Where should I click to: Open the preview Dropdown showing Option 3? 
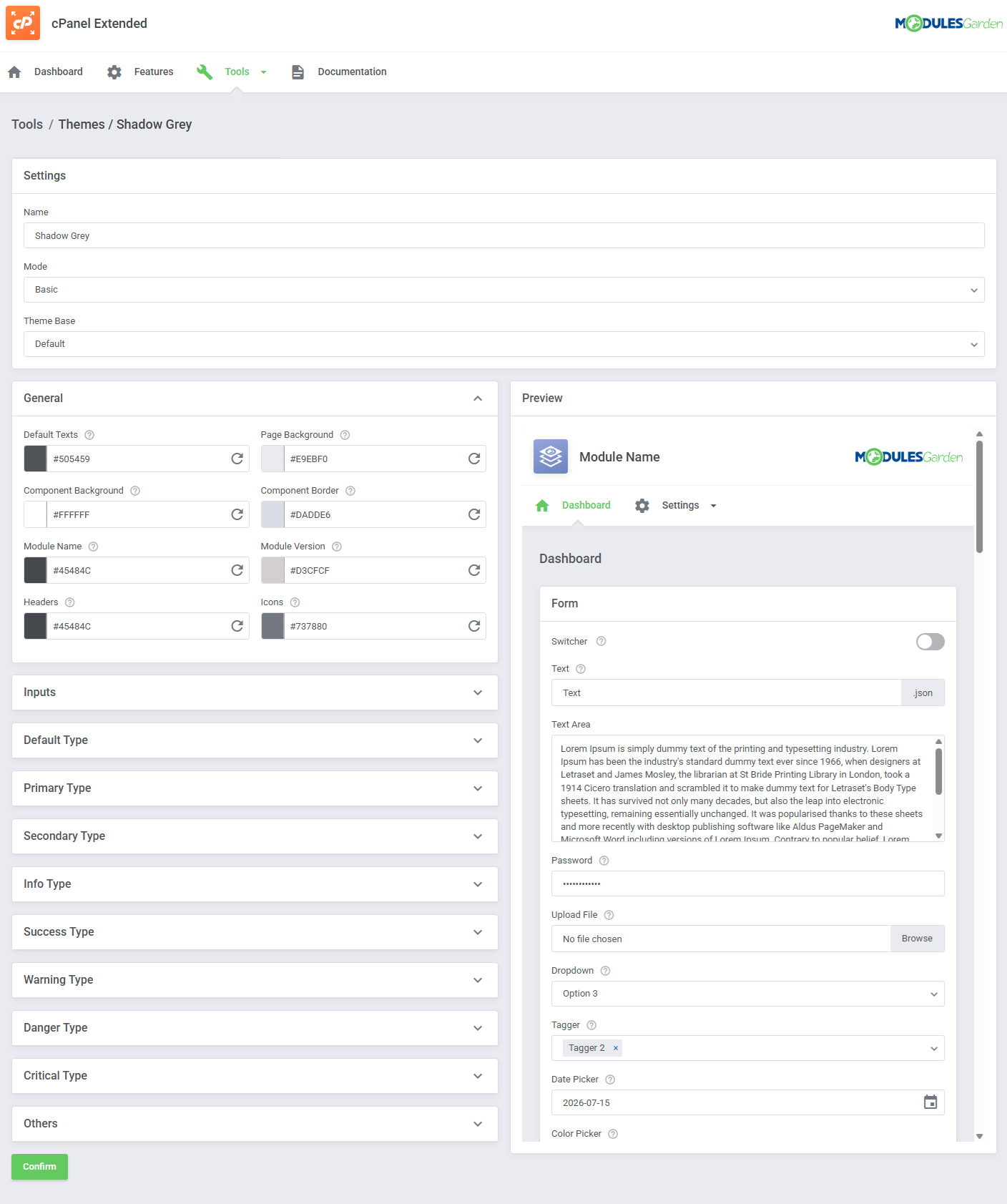747,994
